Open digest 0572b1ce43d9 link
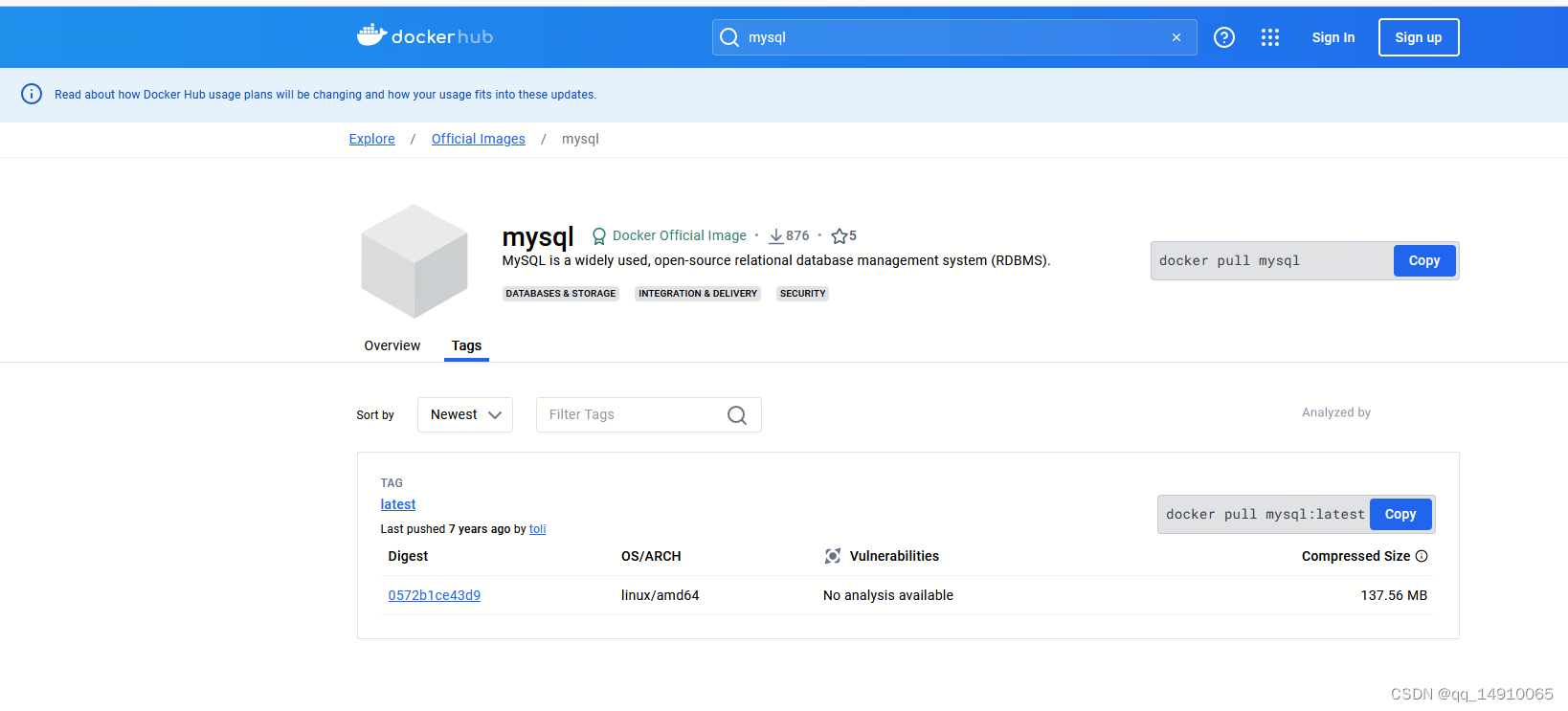Screen dimensions: 1568x711 click(435, 595)
